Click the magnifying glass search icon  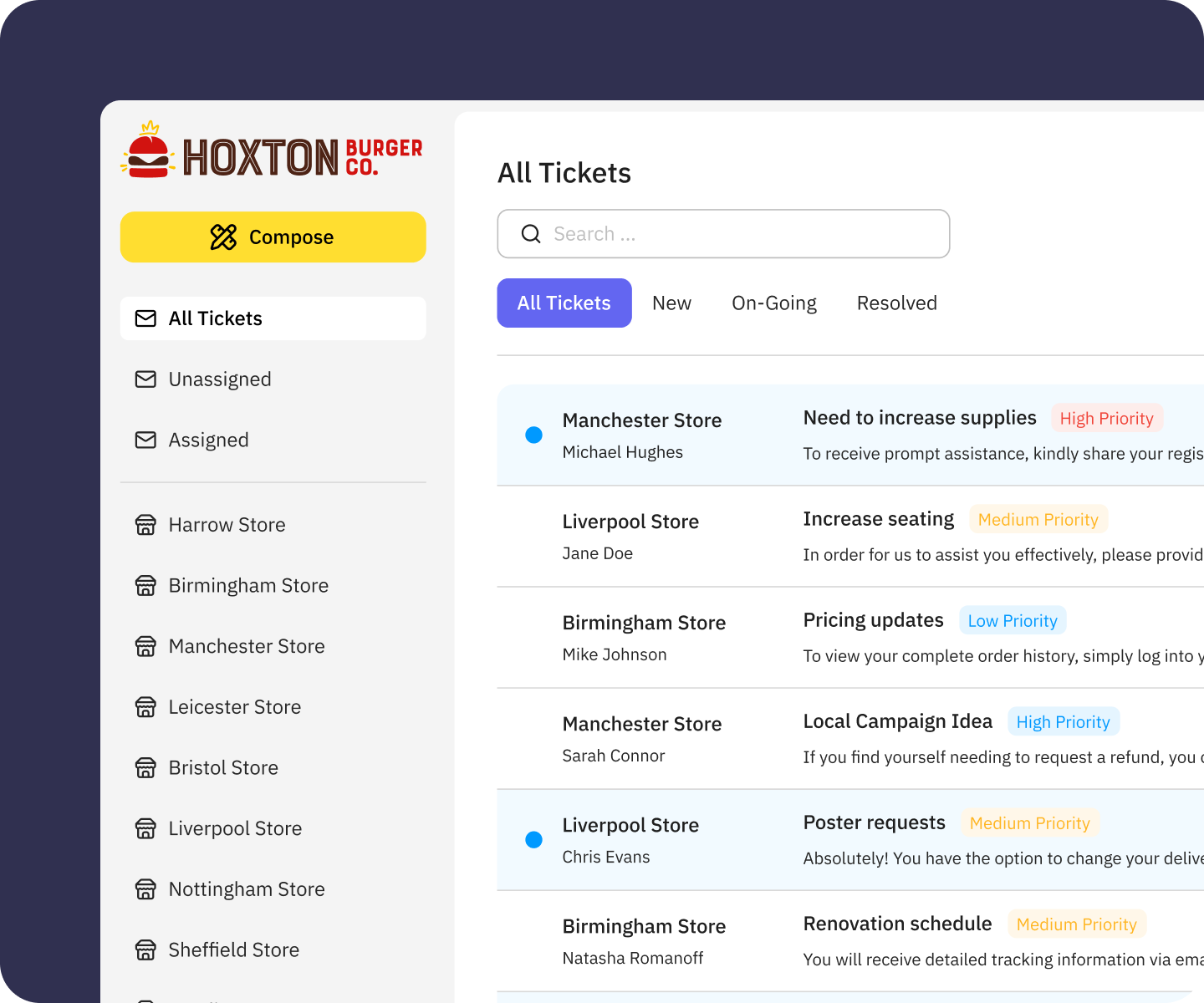point(531,234)
